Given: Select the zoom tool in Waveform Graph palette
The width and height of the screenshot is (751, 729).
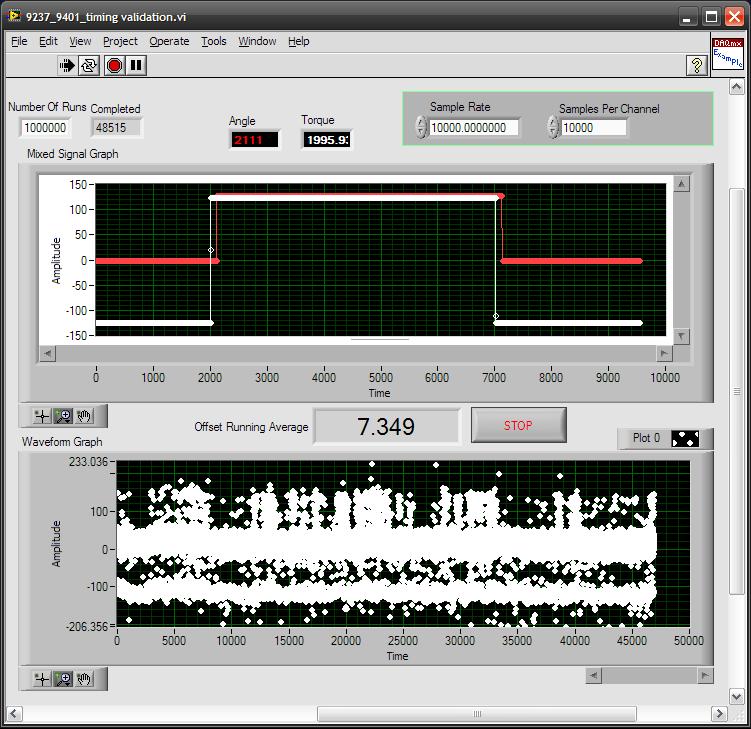Looking at the screenshot, I should (x=63, y=679).
